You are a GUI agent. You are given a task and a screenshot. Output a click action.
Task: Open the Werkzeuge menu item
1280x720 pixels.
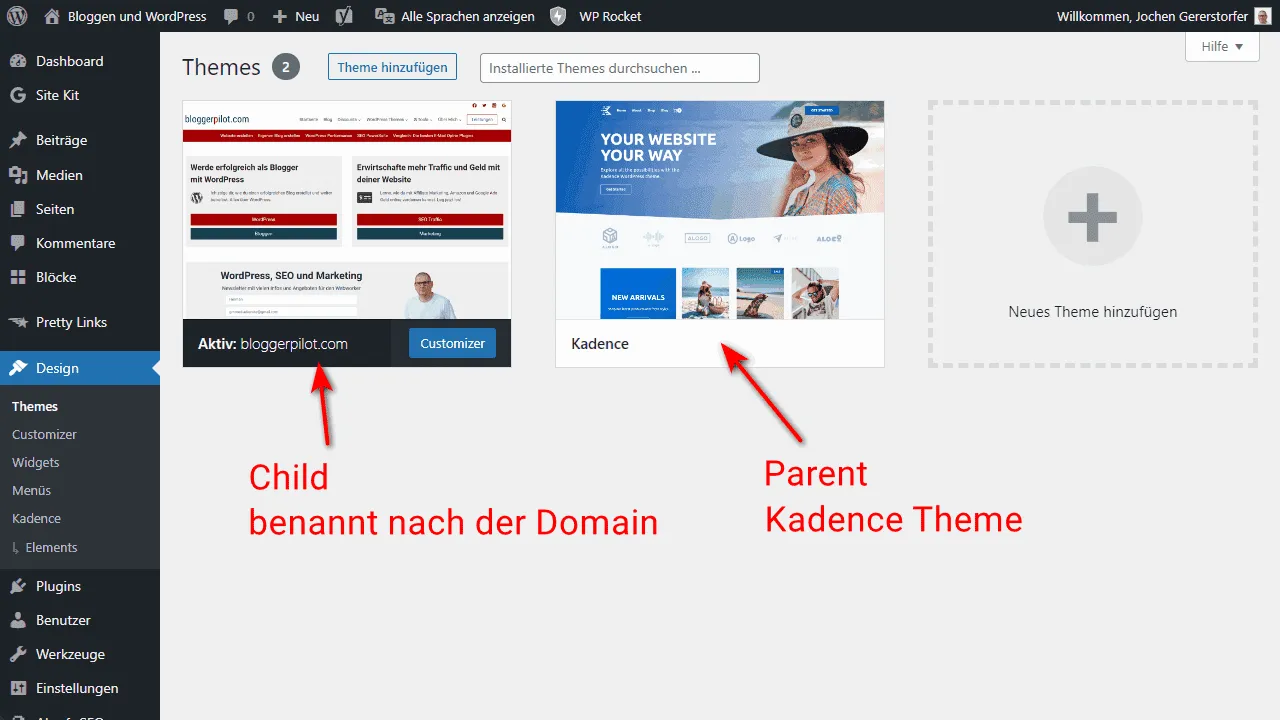80,654
